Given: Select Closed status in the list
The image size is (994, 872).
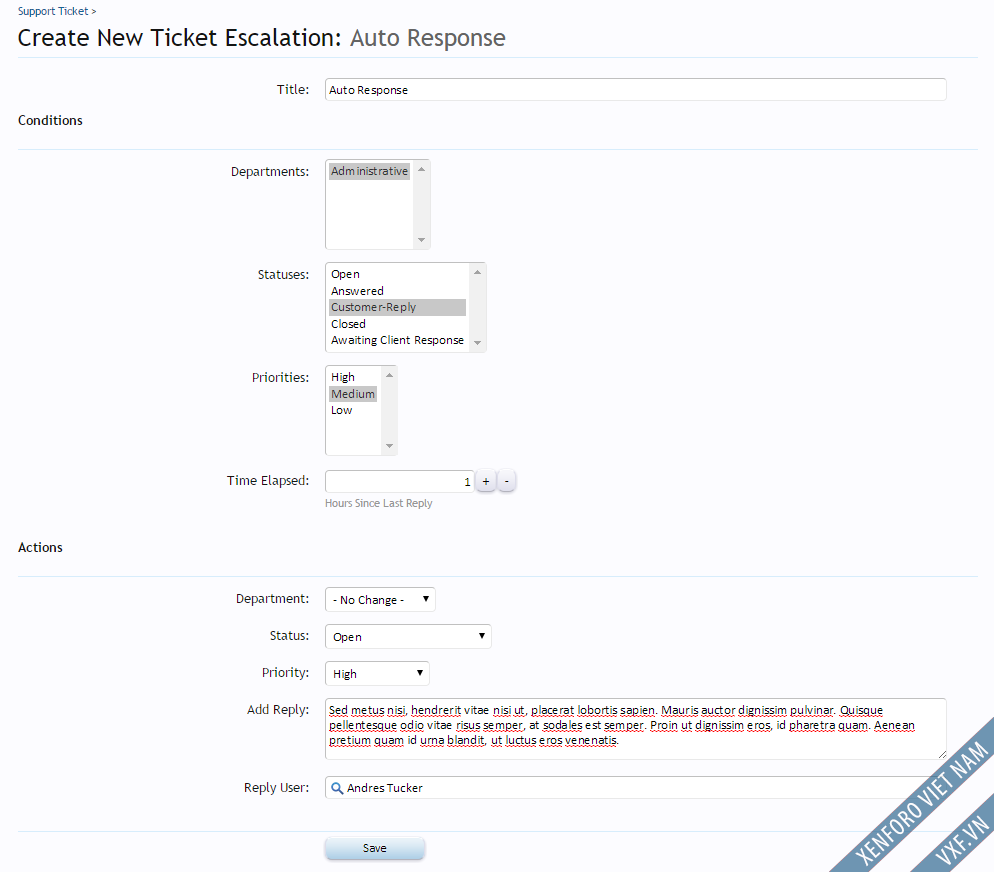Looking at the screenshot, I should 349,324.
